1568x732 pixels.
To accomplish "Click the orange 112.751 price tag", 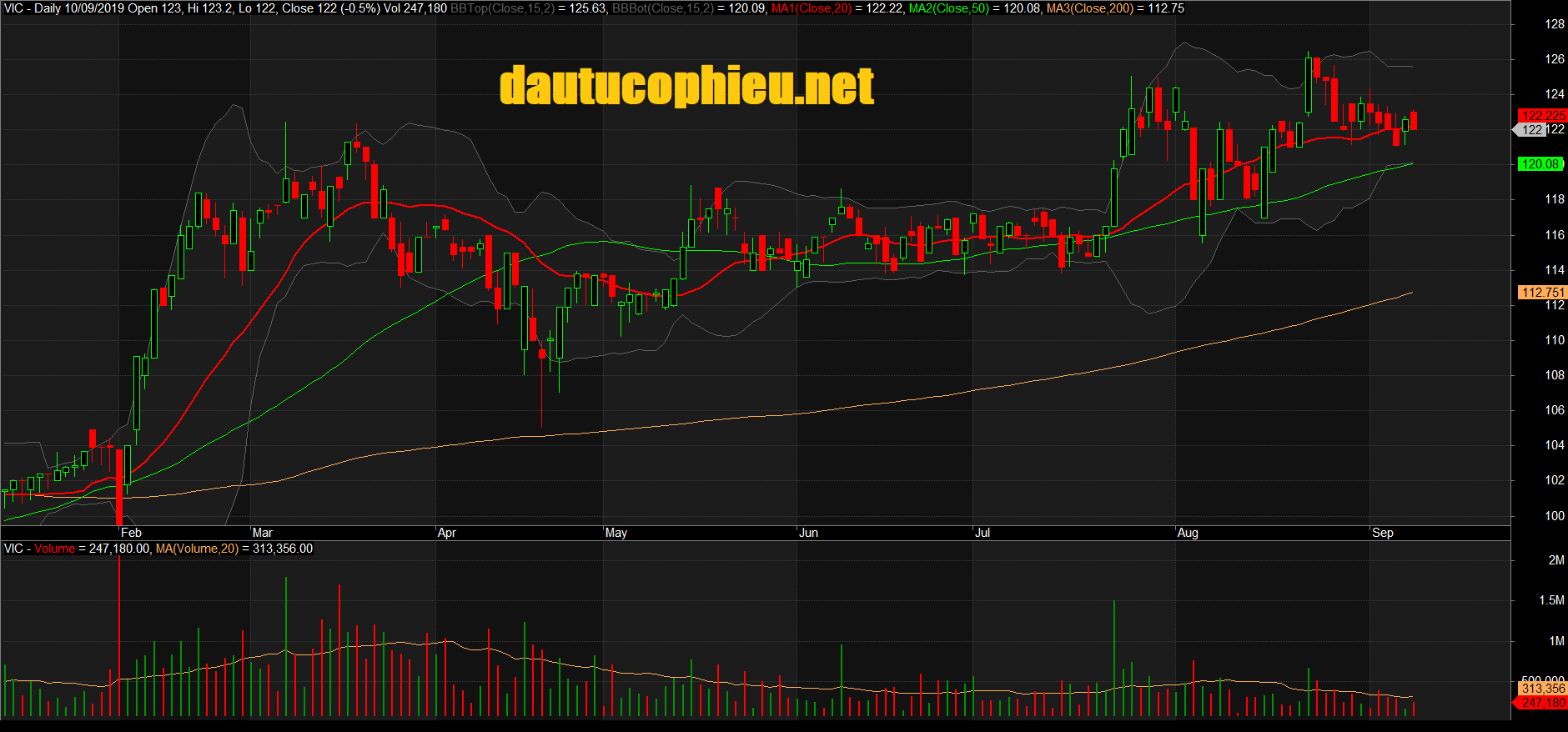I will [1542, 293].
